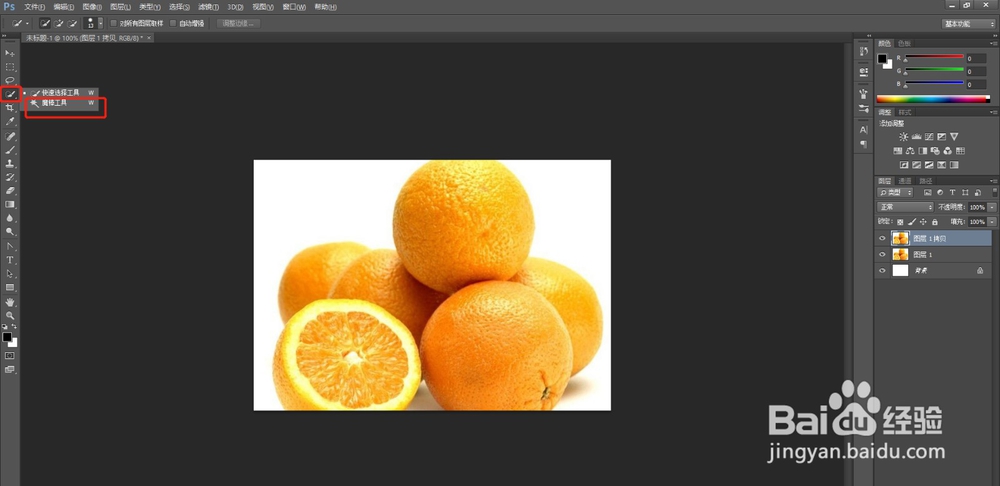This screenshot has height=486, width=1000.
Task: Open the Opacity slider dropdown arrow
Action: pyautogui.click(x=992, y=207)
